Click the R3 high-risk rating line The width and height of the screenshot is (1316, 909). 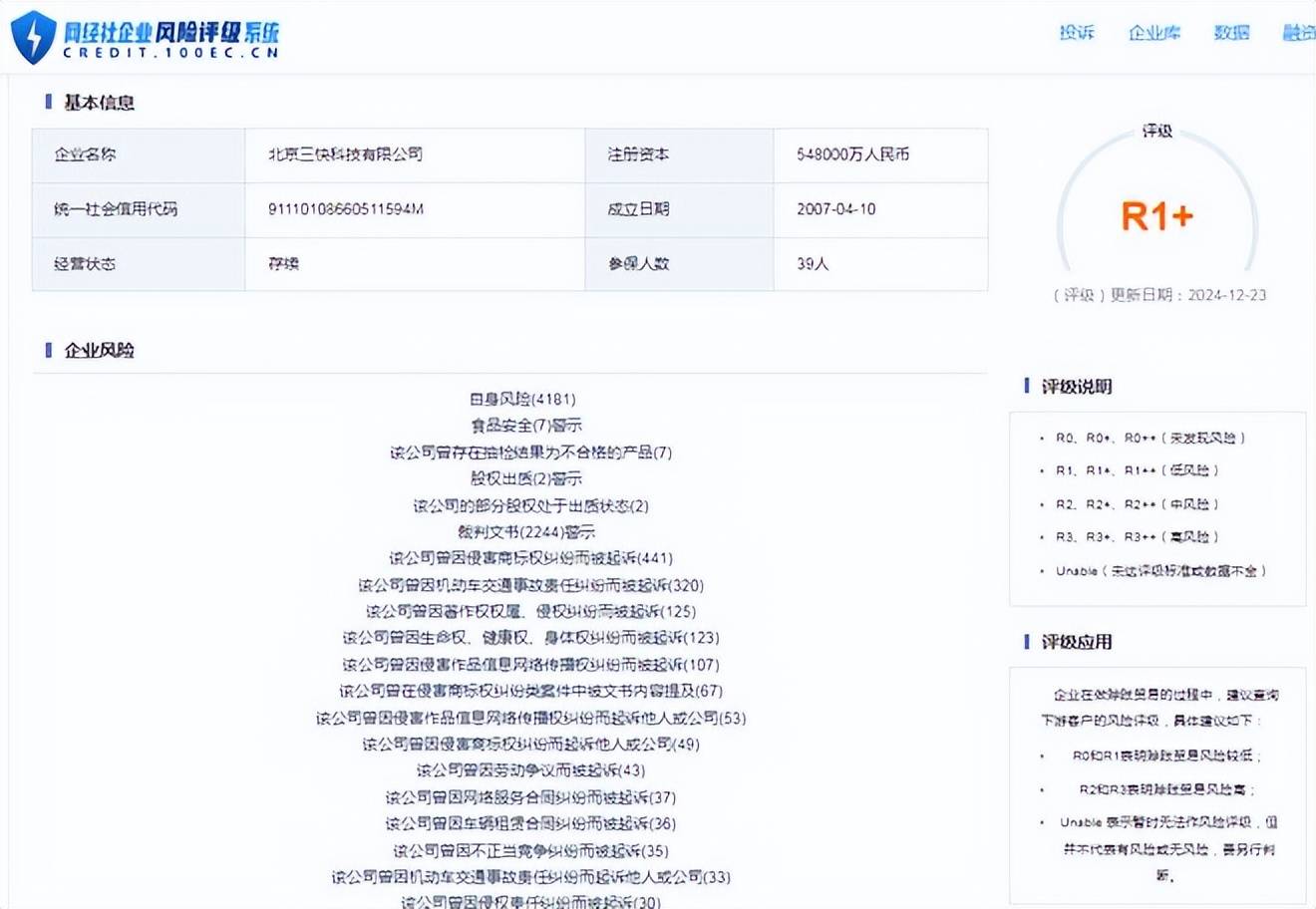[x=1138, y=537]
